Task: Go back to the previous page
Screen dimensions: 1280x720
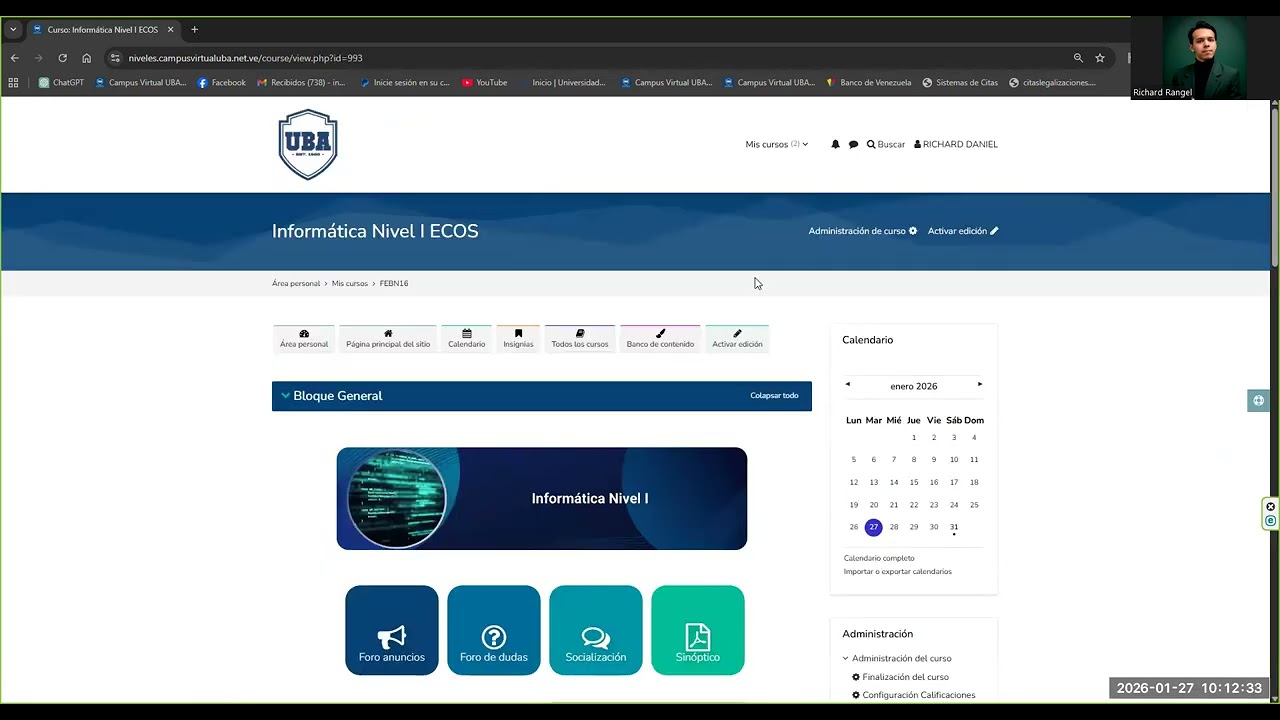Action: coord(14,58)
